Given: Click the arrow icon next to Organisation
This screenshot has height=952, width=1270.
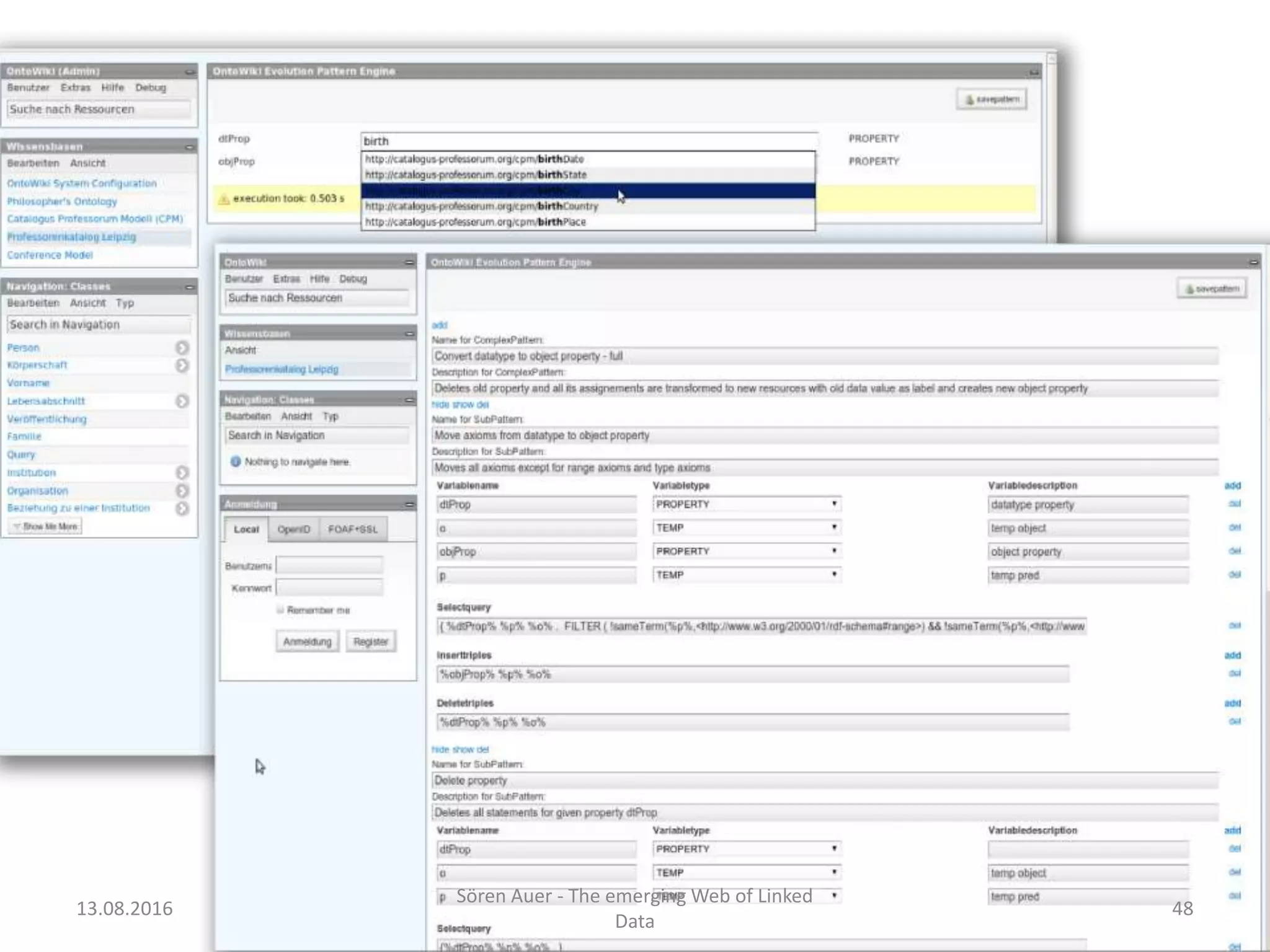Looking at the screenshot, I should point(182,491).
